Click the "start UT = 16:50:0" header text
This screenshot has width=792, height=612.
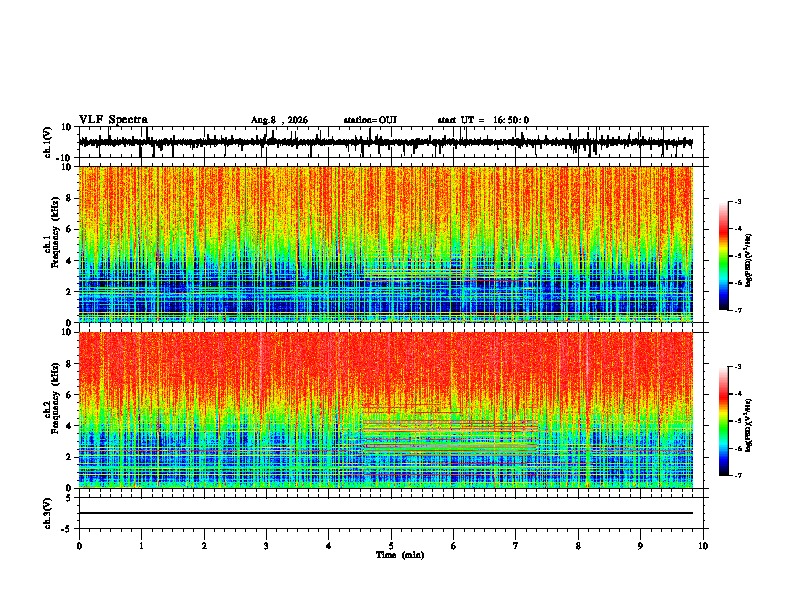coord(483,120)
